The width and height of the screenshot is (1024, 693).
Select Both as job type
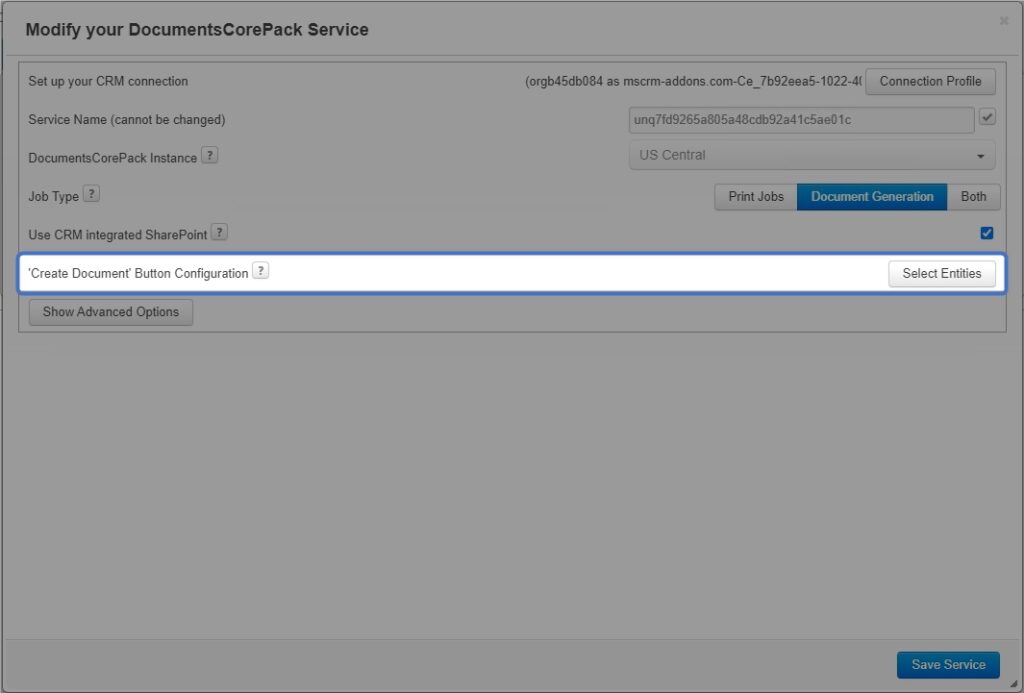coord(973,197)
